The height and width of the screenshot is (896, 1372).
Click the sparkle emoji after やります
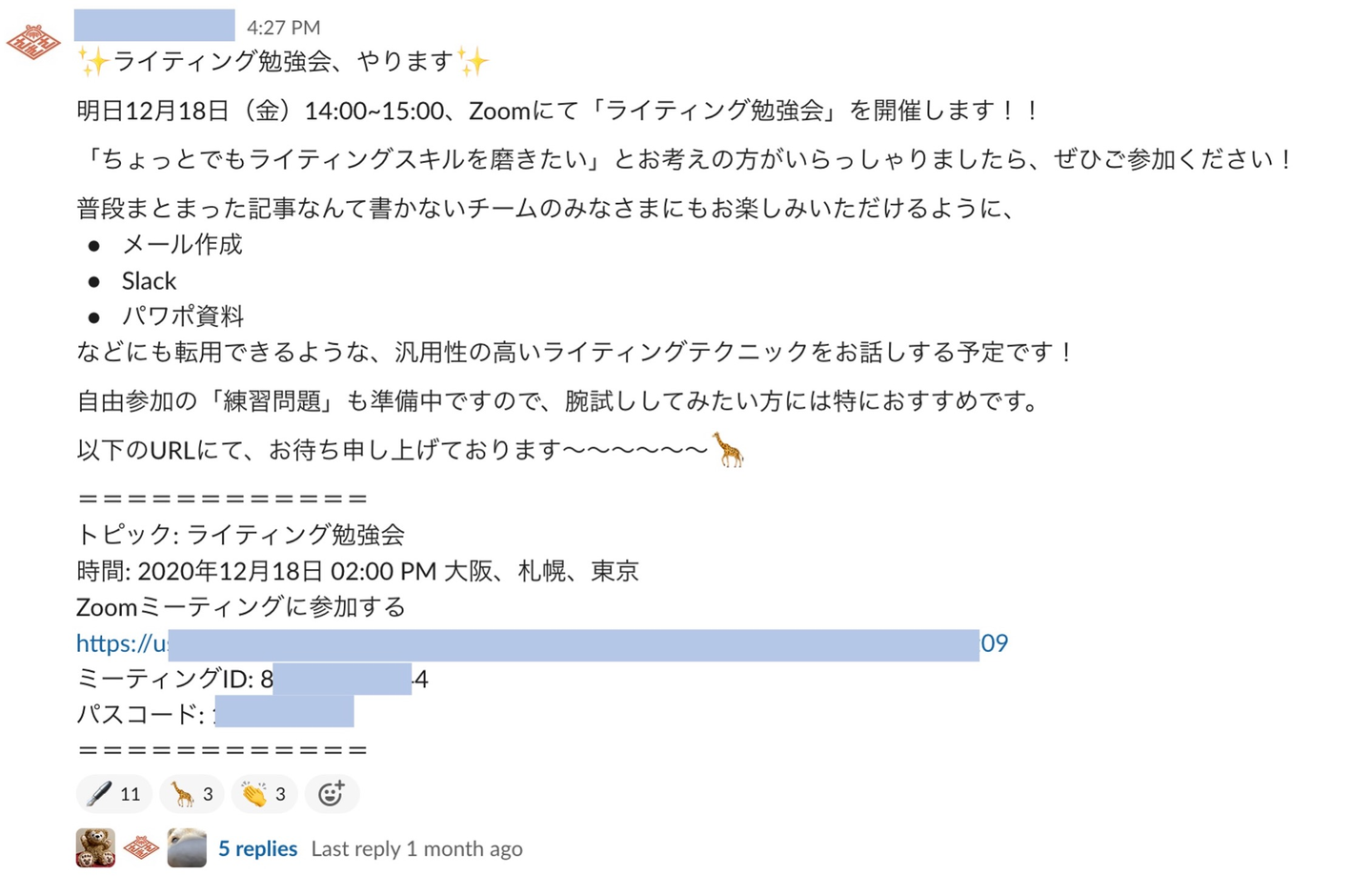pos(473,62)
